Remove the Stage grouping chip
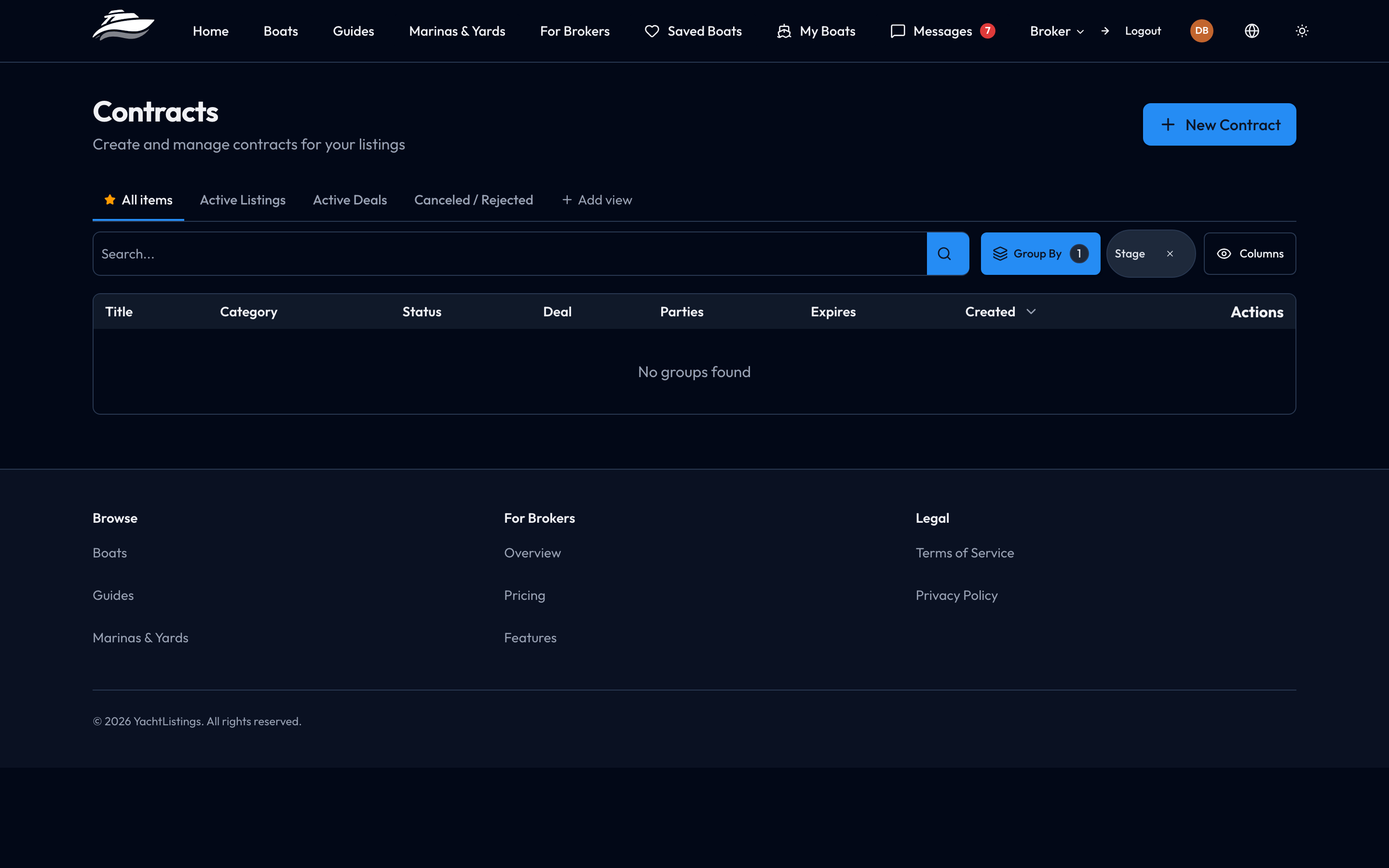The height and width of the screenshot is (868, 1389). click(1170, 253)
